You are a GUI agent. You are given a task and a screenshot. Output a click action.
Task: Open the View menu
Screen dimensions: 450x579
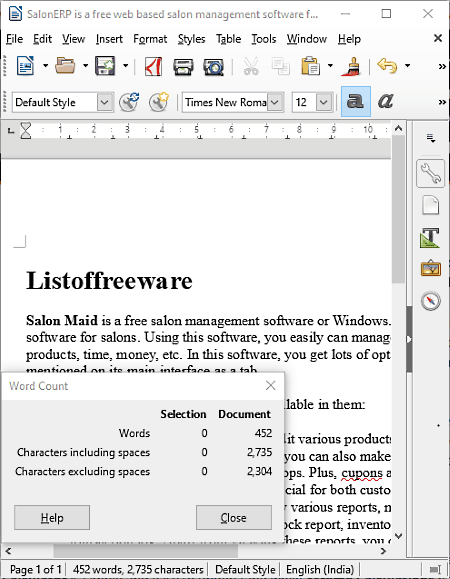73,39
